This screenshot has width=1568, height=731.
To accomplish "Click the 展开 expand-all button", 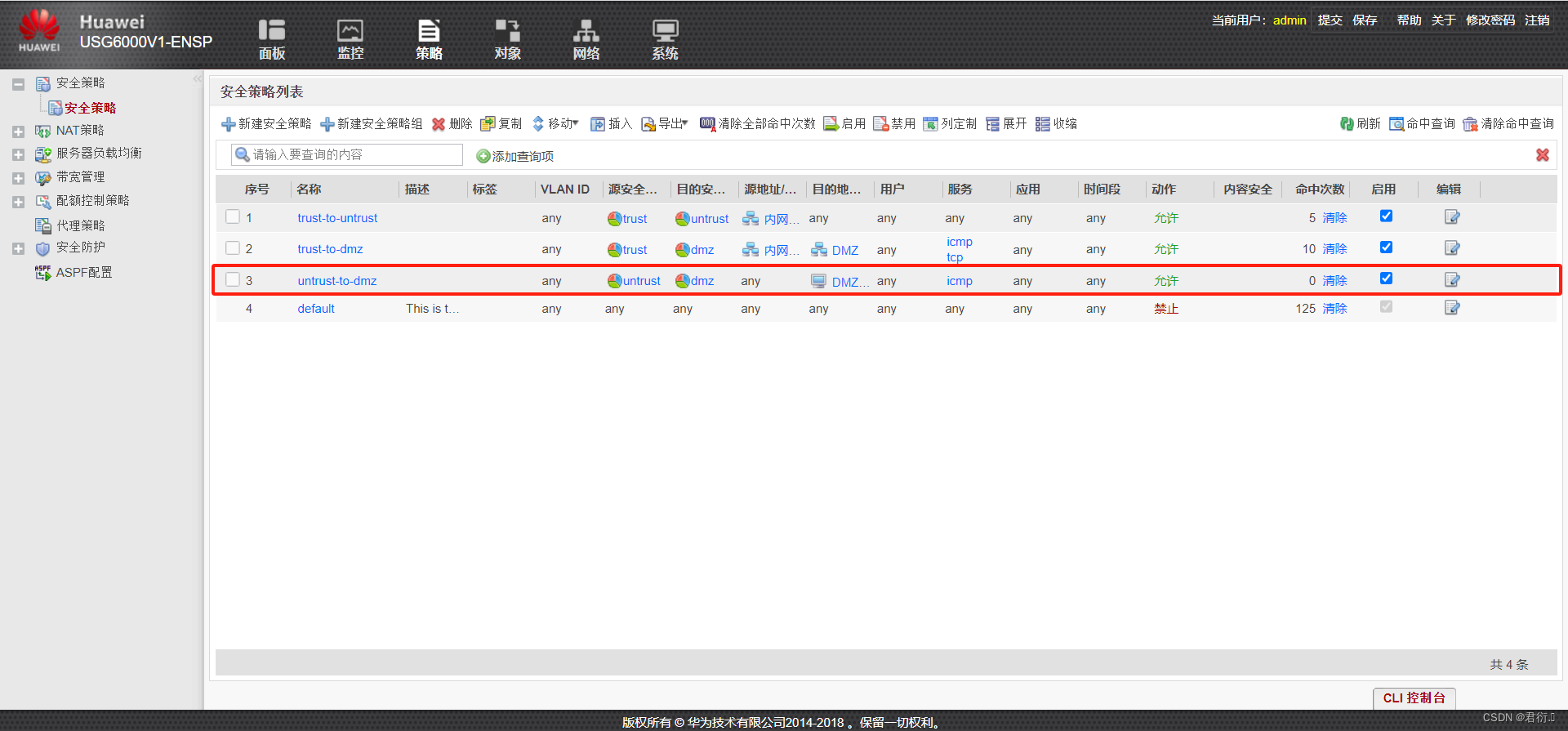I will [x=1006, y=123].
